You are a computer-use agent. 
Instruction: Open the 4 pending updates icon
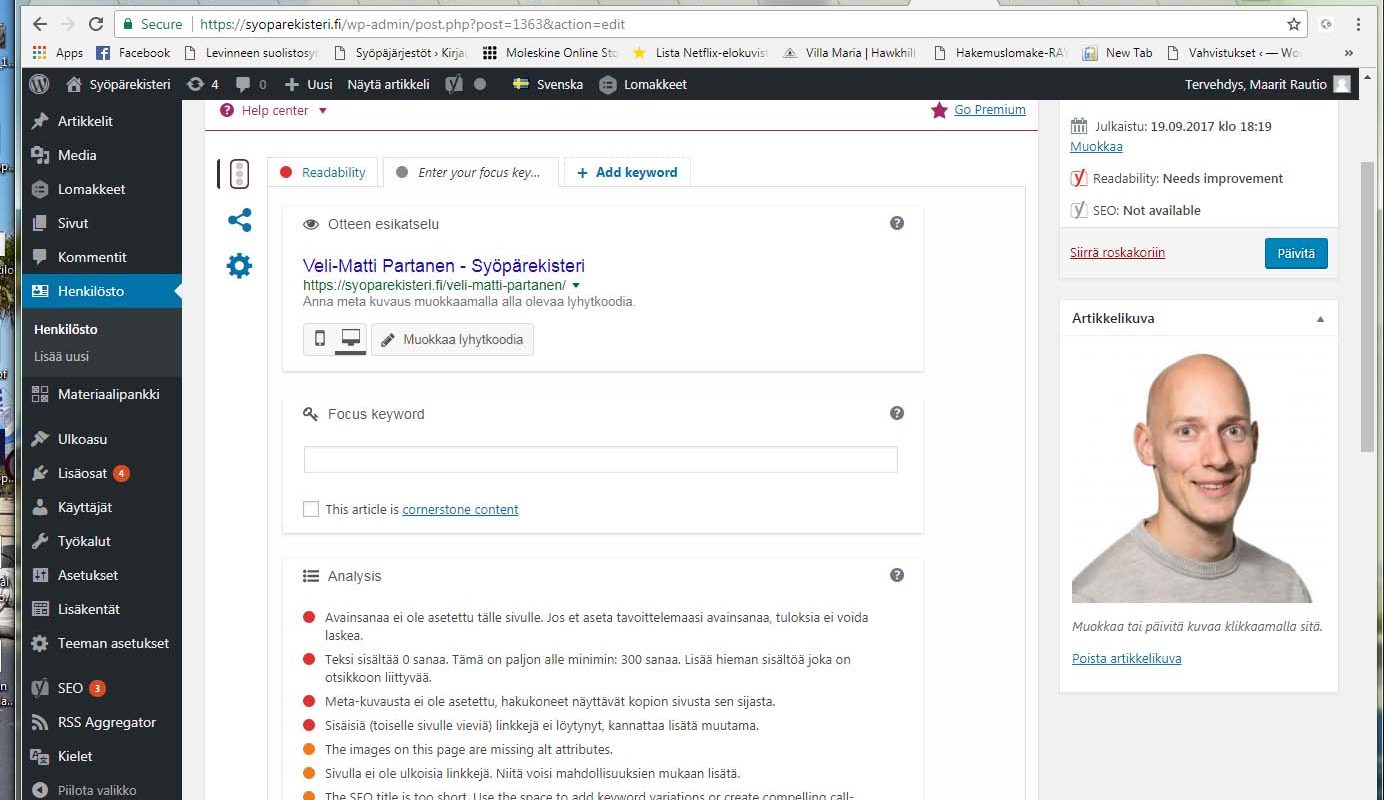tap(203, 84)
